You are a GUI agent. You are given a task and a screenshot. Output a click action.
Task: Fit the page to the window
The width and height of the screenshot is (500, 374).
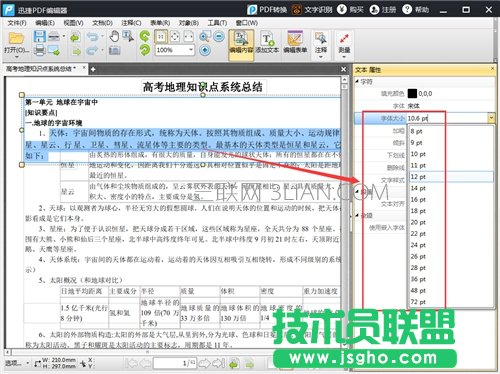(175, 36)
